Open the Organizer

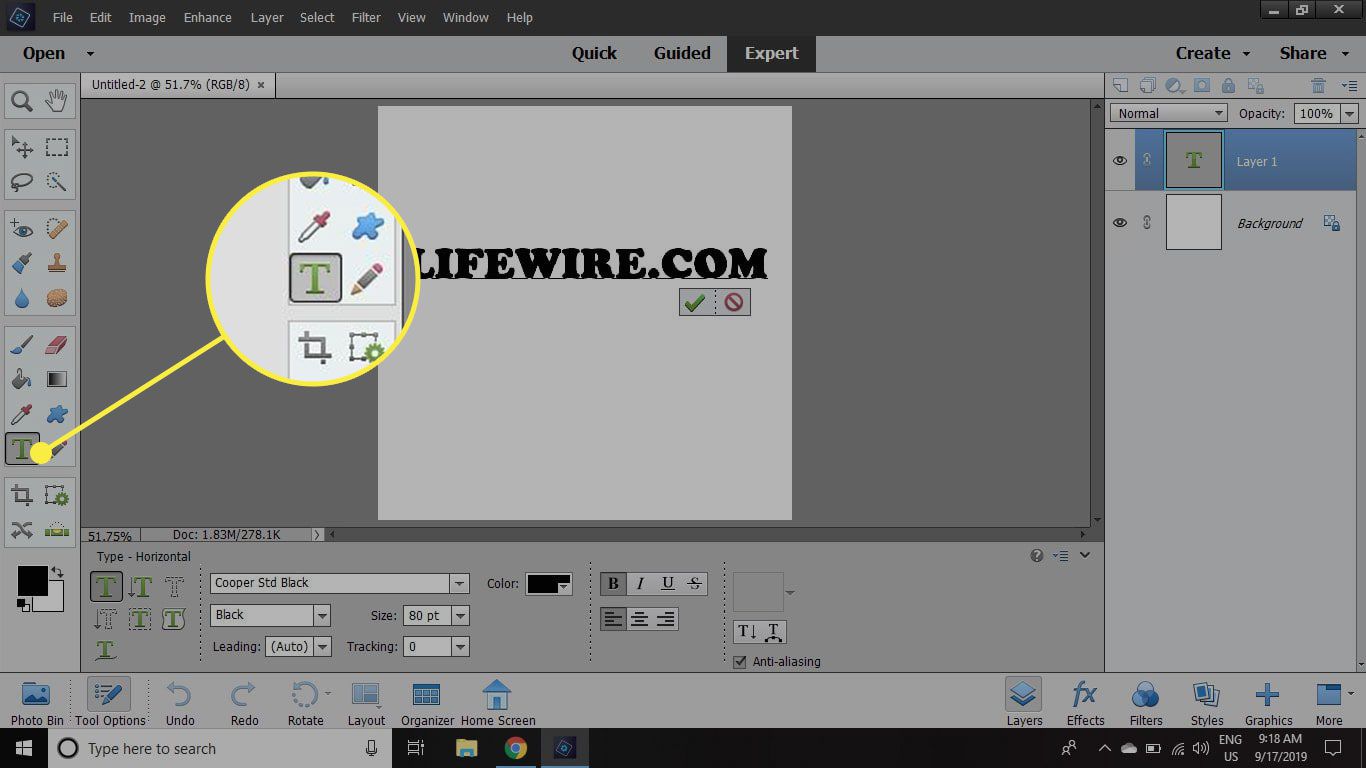427,703
